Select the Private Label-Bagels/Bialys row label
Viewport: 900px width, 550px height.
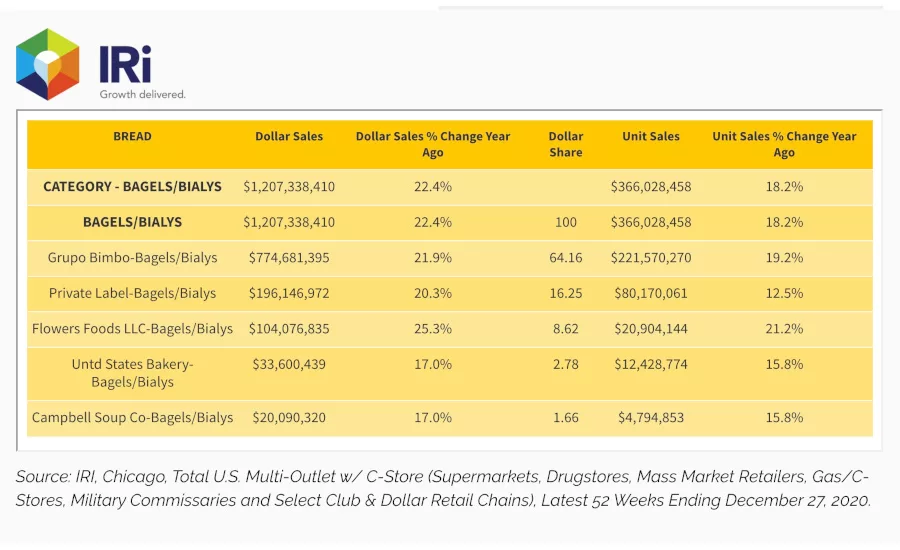(133, 293)
